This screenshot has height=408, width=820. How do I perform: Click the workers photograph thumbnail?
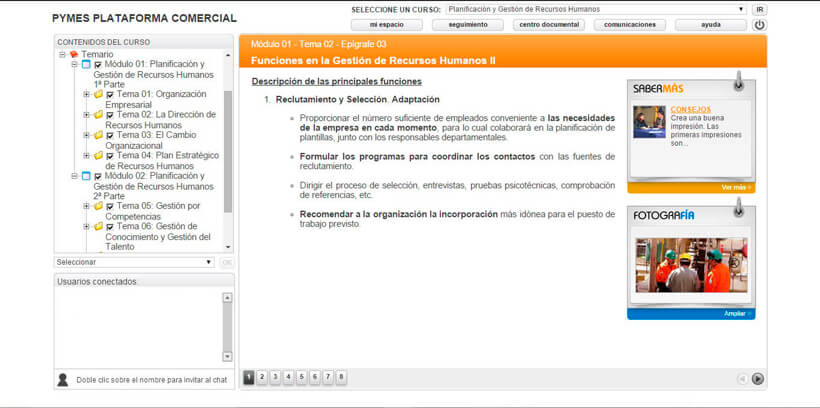tap(691, 265)
